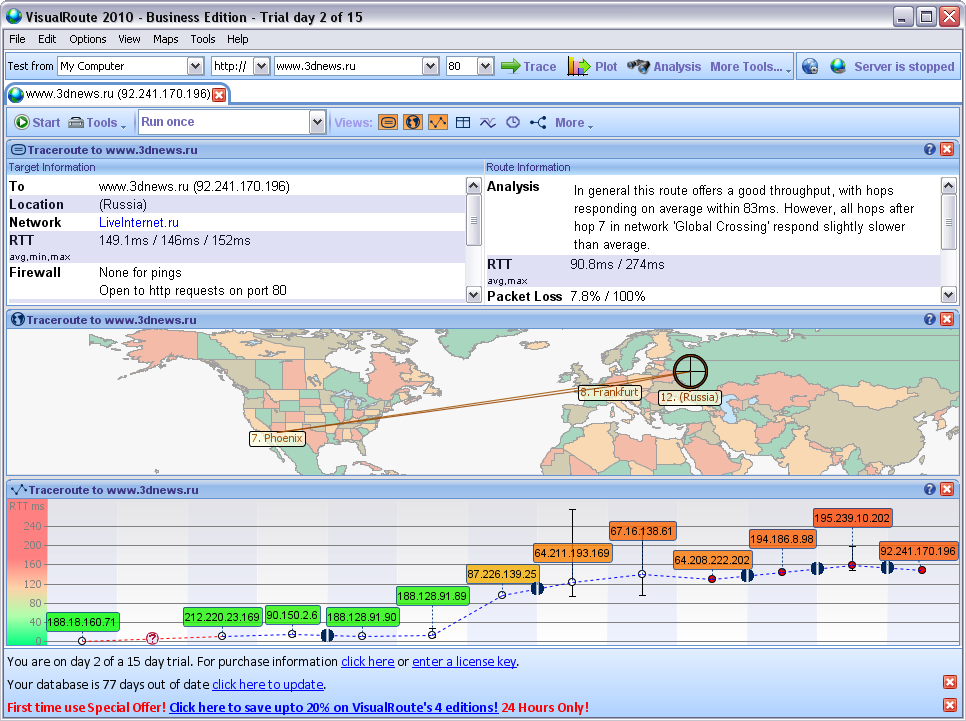The image size is (966, 721).
Task: Expand the Run once schedule dropdown
Action: coord(317,122)
